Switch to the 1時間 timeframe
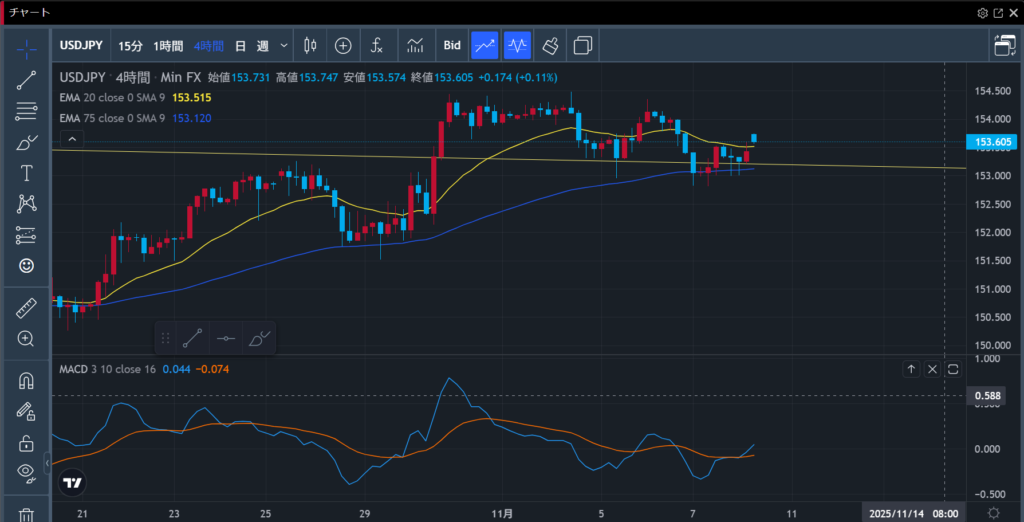Screen dimensions: 1024x522 (x=168, y=46)
